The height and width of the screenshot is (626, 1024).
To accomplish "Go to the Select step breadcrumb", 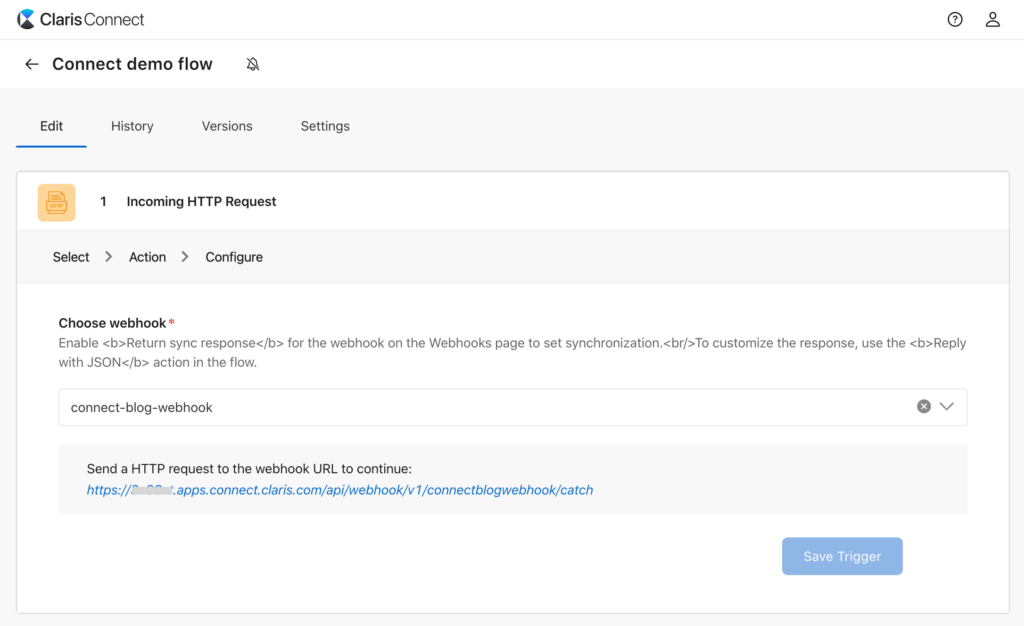I will point(71,257).
